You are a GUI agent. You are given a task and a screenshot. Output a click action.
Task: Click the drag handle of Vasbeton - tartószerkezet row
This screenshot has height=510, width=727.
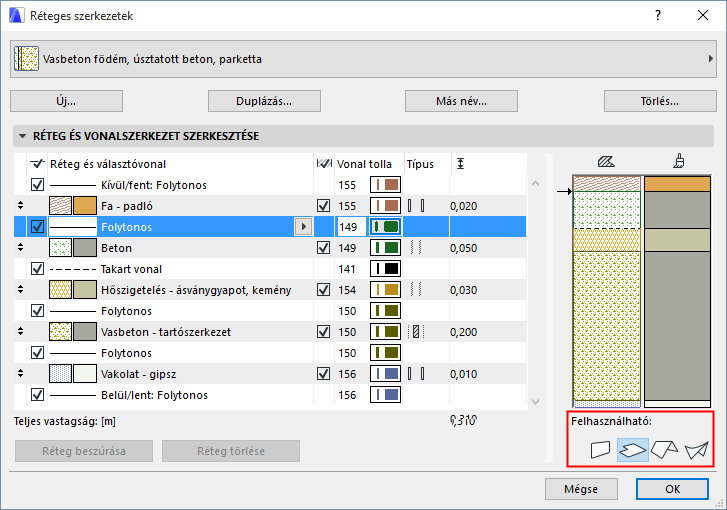pos(20,331)
